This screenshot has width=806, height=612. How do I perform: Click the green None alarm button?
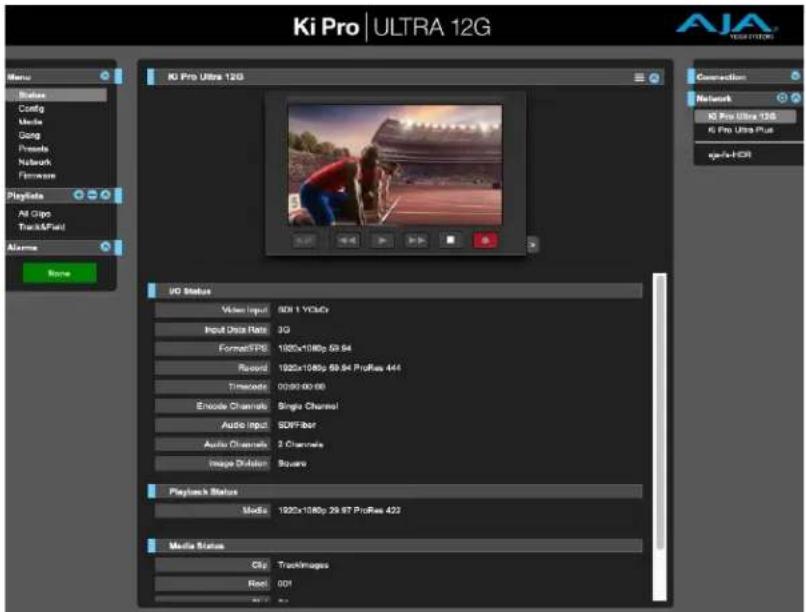click(60, 273)
